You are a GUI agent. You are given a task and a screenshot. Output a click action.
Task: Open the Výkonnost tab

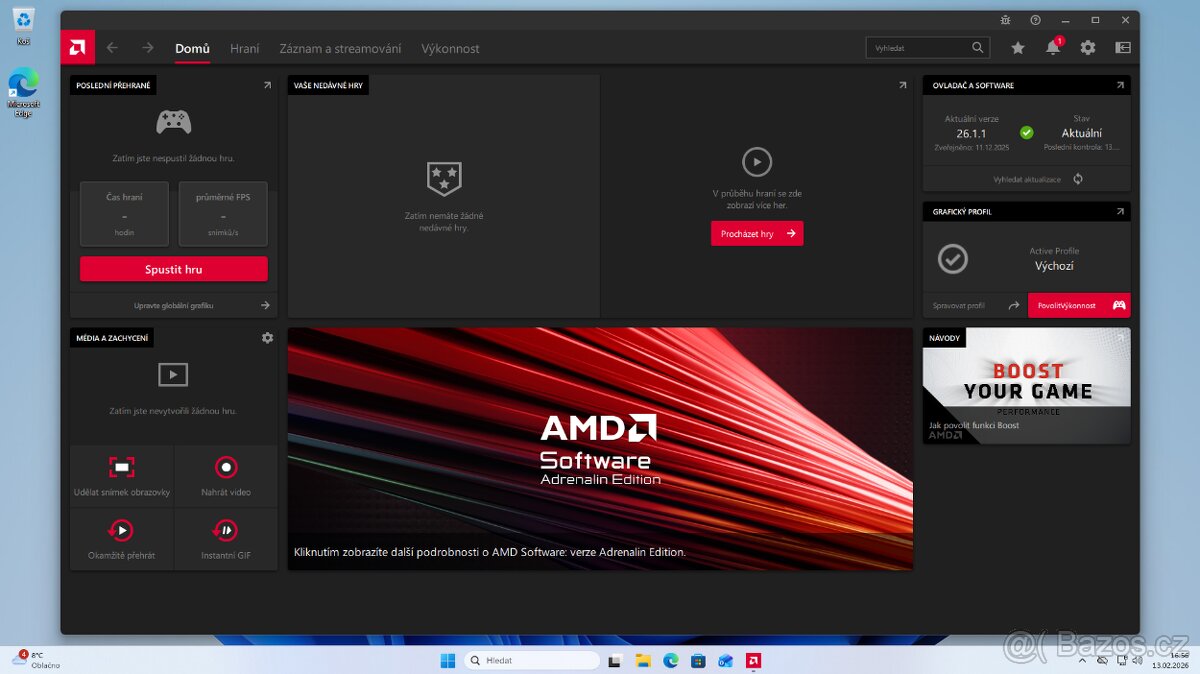[450, 48]
